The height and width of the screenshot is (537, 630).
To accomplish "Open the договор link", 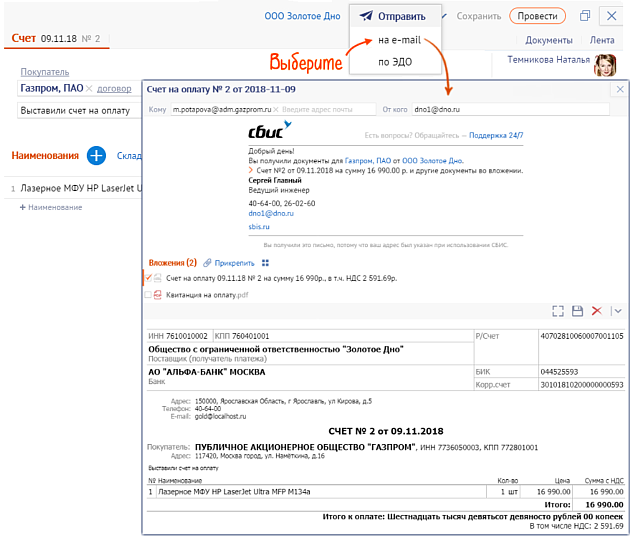I will pyautogui.click(x=114, y=88).
